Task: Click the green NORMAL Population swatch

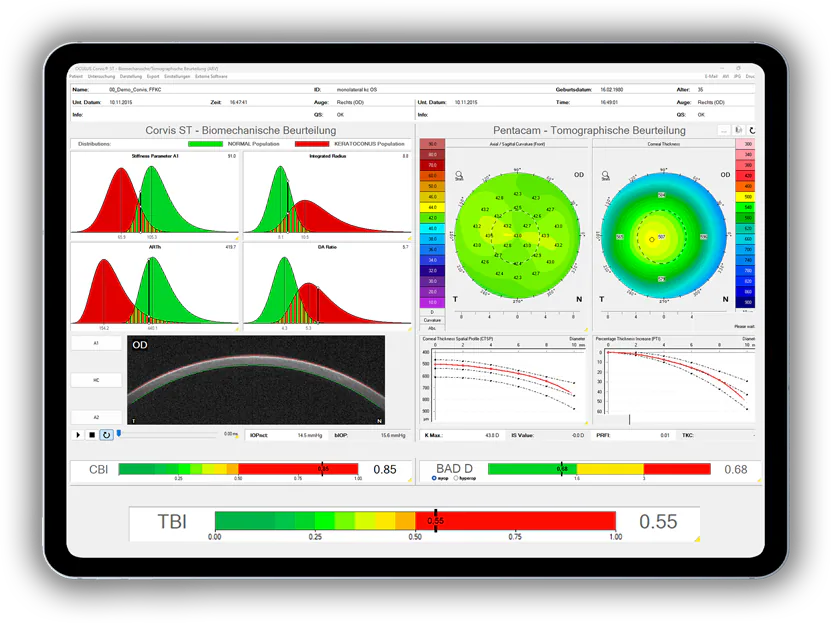Action: pos(205,144)
